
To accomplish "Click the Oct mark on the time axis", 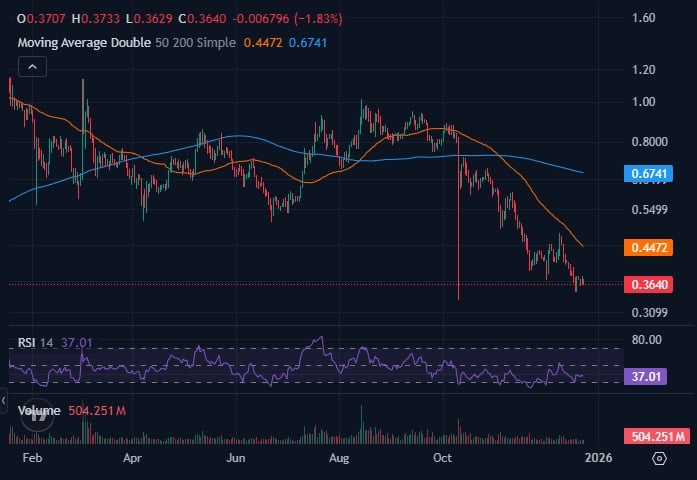I will (x=441, y=458).
